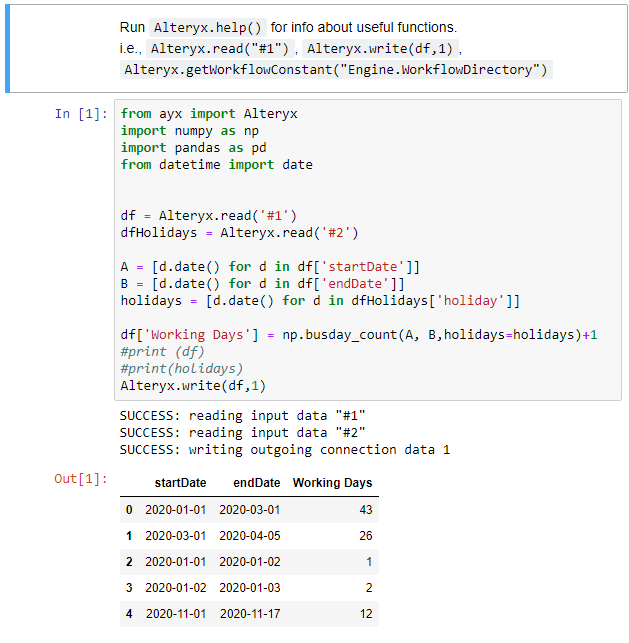Click the Alteryx.help() inline code text
This screenshot has width=629, height=643.
208,27
